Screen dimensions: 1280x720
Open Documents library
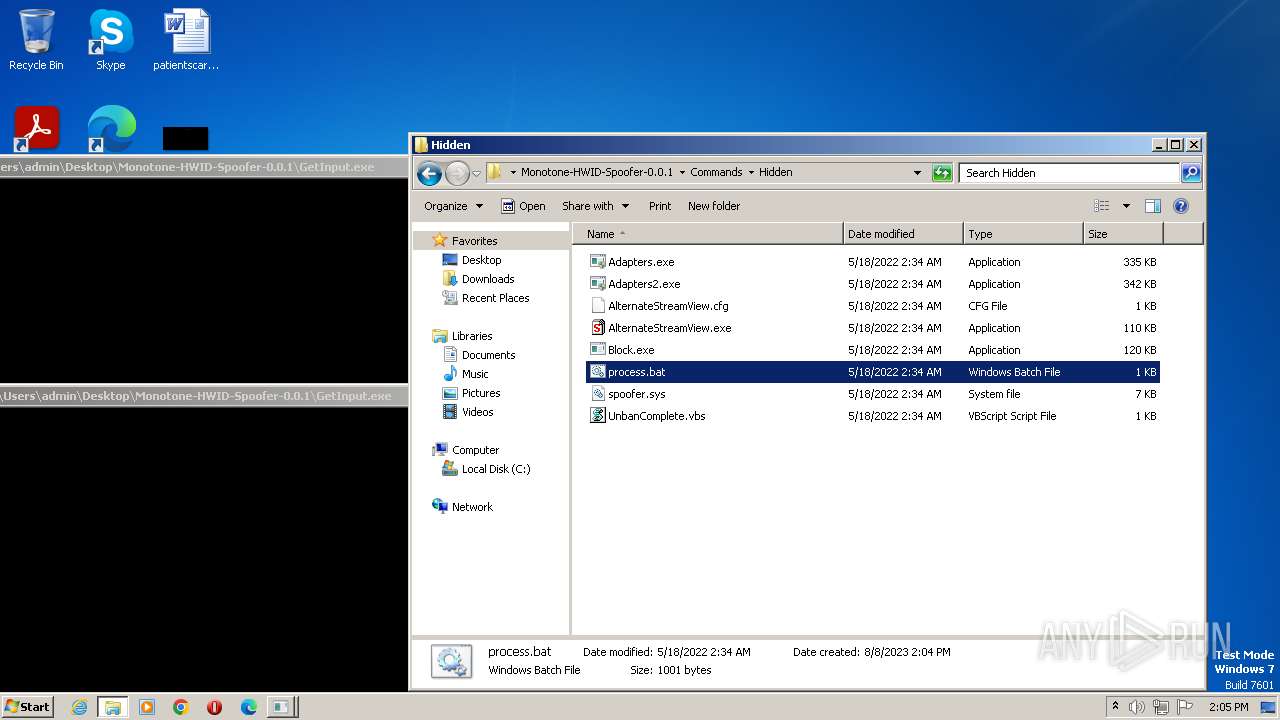tap(488, 355)
